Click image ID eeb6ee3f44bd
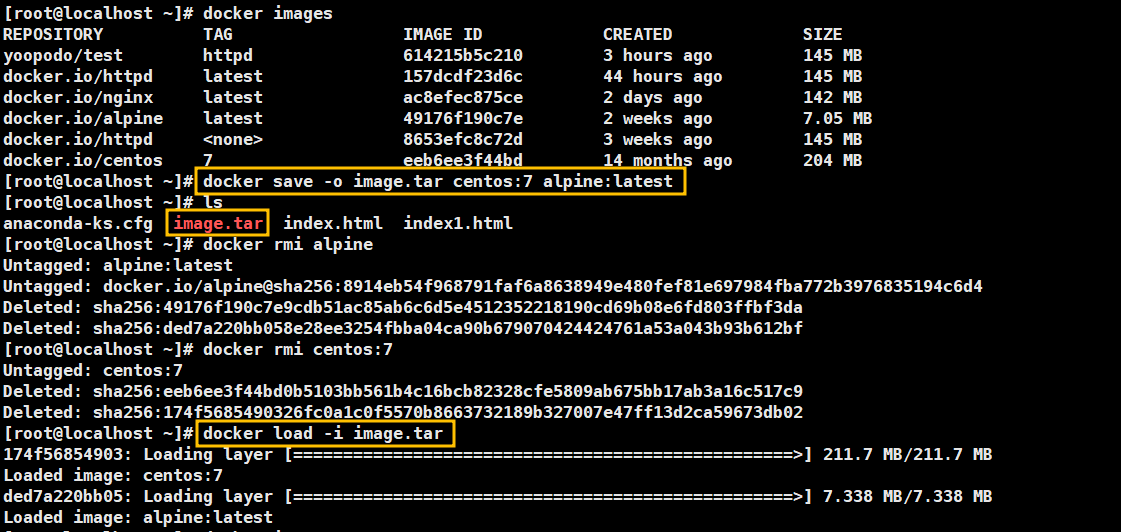Image resolution: width=1121 pixels, height=532 pixels. 463,161
